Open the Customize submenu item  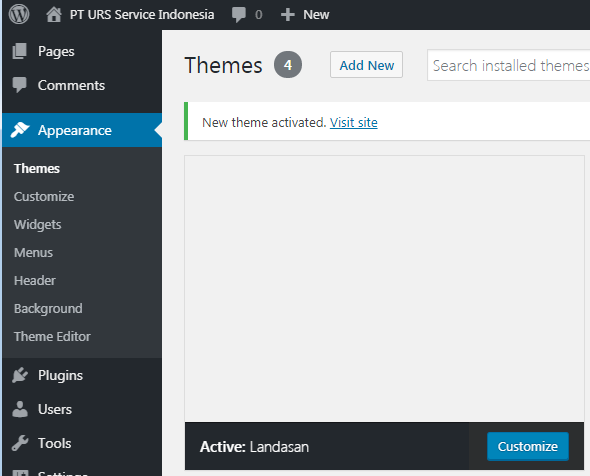[44, 196]
